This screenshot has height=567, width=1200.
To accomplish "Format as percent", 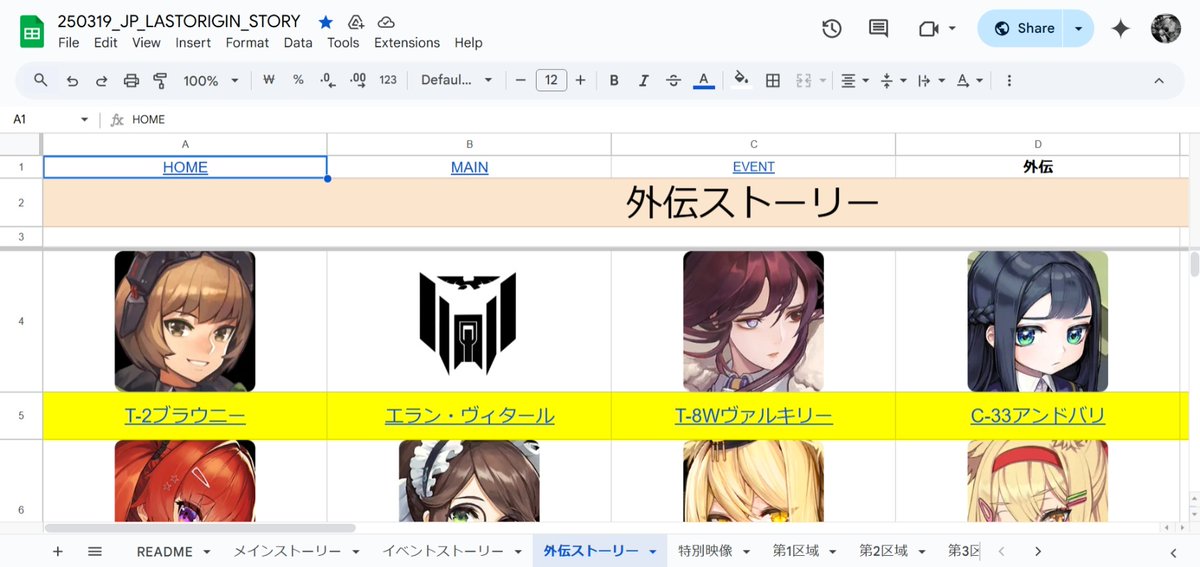I will [298, 80].
